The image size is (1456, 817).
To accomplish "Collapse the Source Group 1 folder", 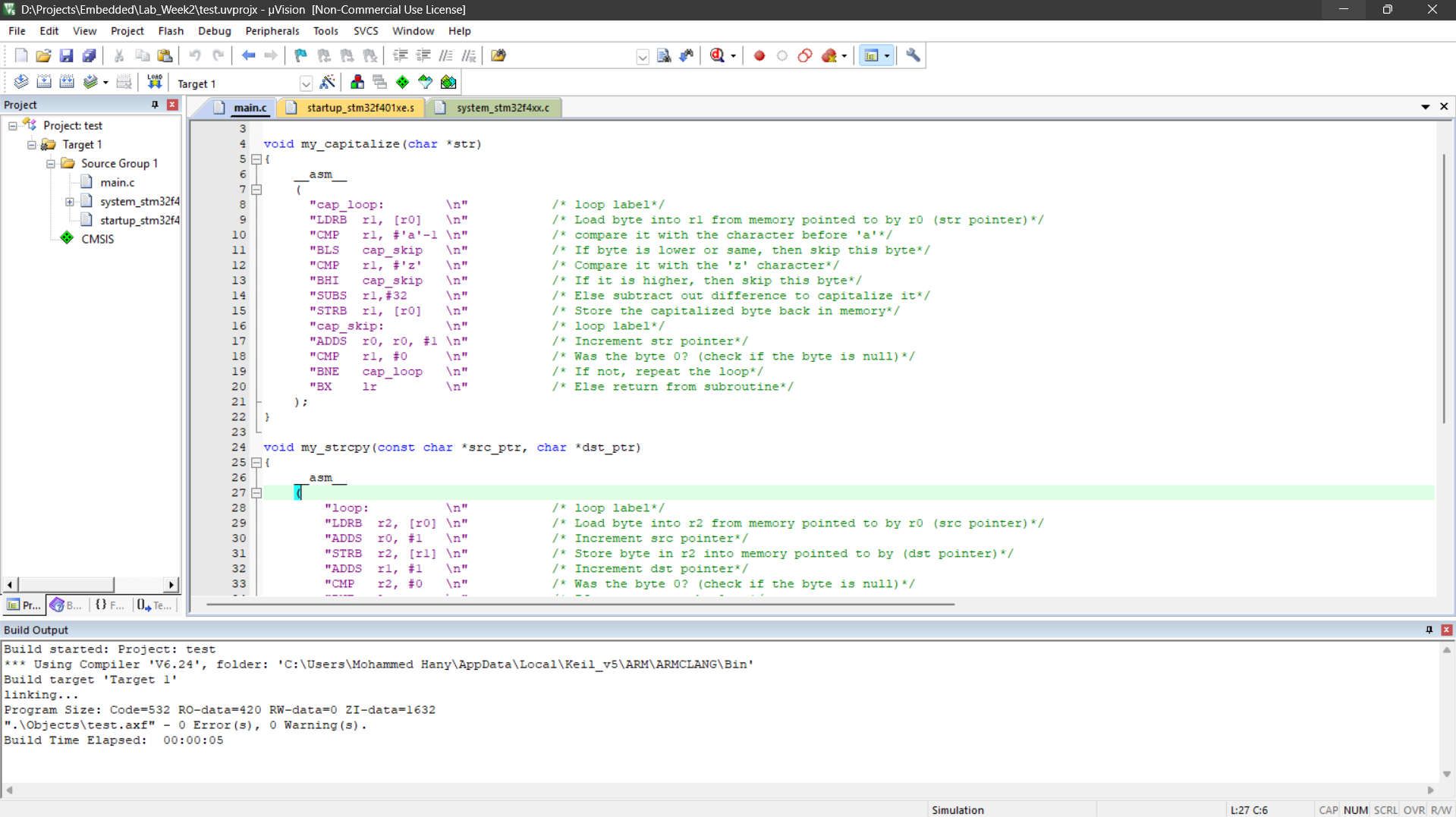I will pyautogui.click(x=51, y=164).
